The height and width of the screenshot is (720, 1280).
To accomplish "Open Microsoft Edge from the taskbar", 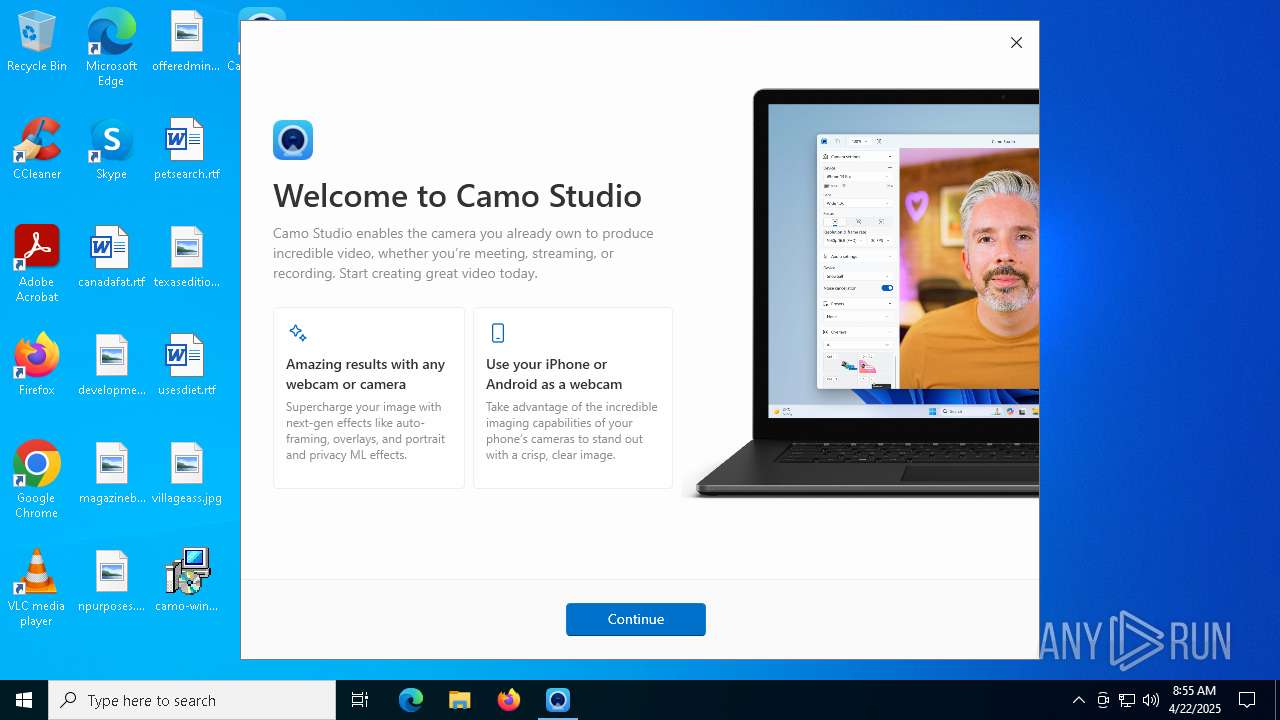I will [x=411, y=700].
